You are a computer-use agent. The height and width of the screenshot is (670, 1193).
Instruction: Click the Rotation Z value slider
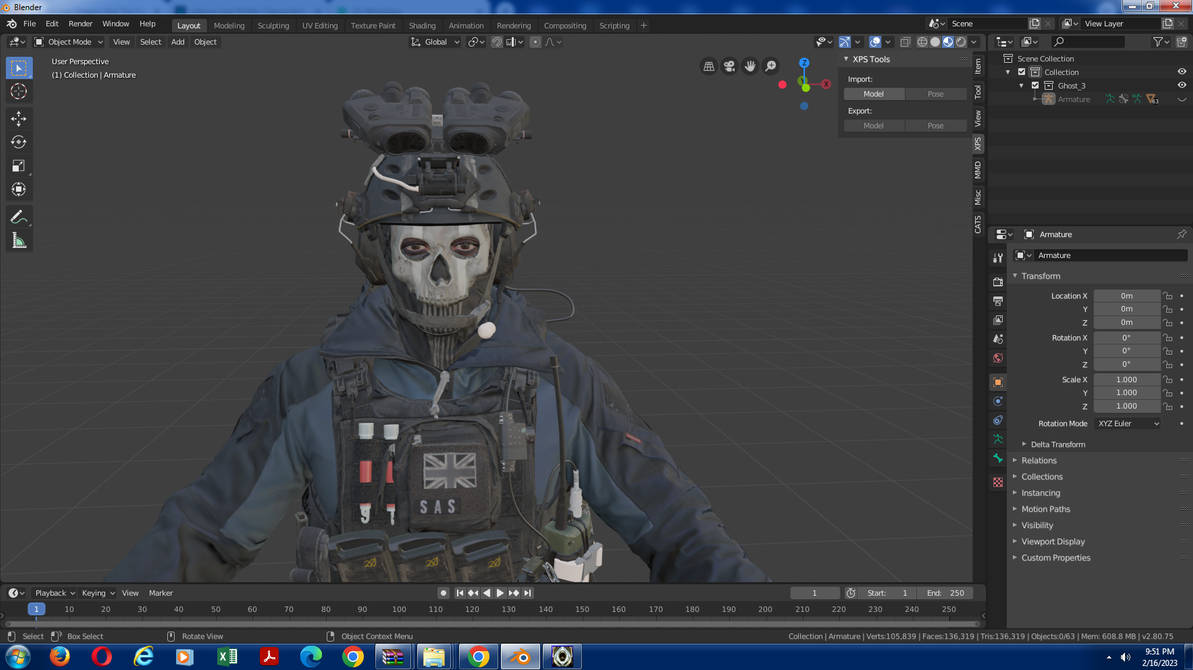click(x=1127, y=364)
